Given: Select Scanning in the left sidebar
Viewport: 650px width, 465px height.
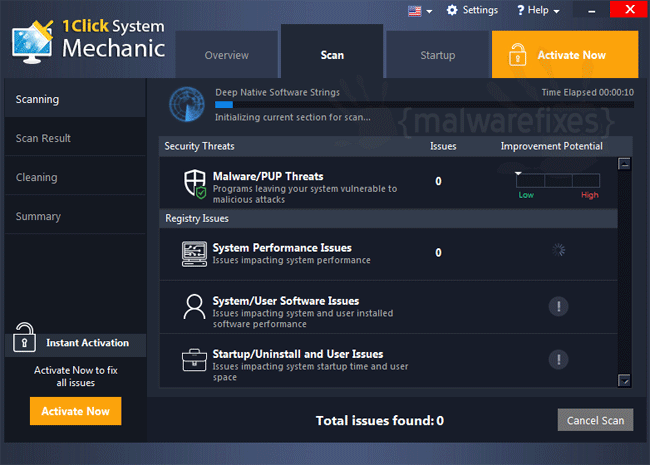Looking at the screenshot, I should tap(75, 99).
